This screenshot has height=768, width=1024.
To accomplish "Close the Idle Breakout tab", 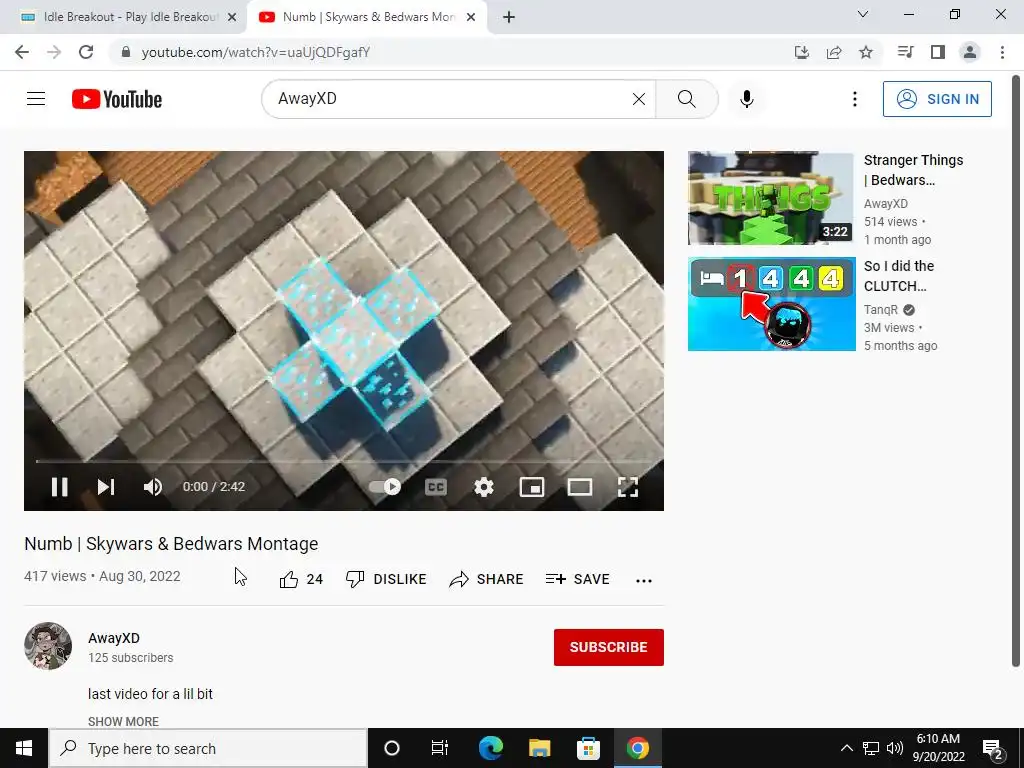I will pyautogui.click(x=232, y=17).
